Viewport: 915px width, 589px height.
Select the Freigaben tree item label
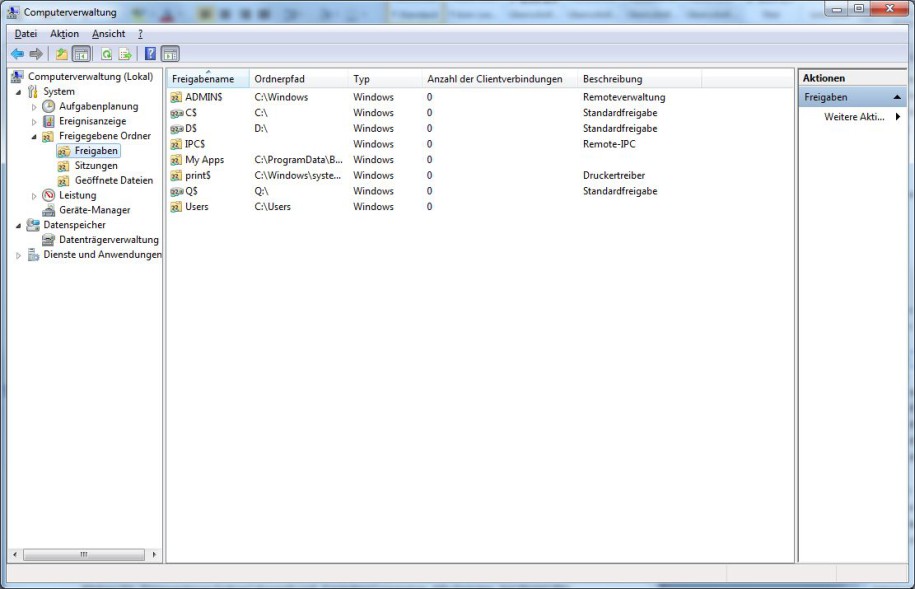coord(96,151)
